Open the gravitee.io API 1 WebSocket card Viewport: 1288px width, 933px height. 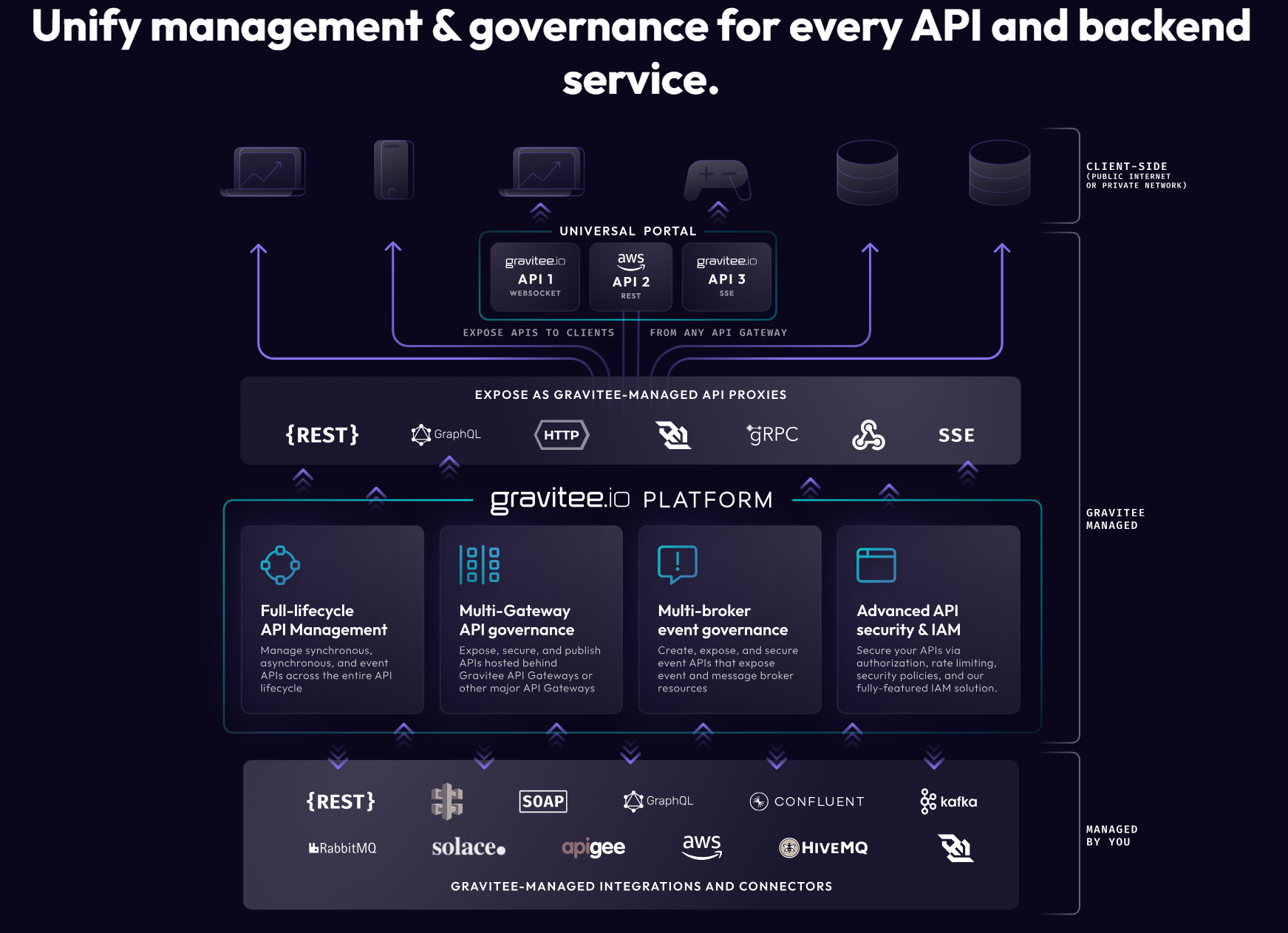[535, 276]
